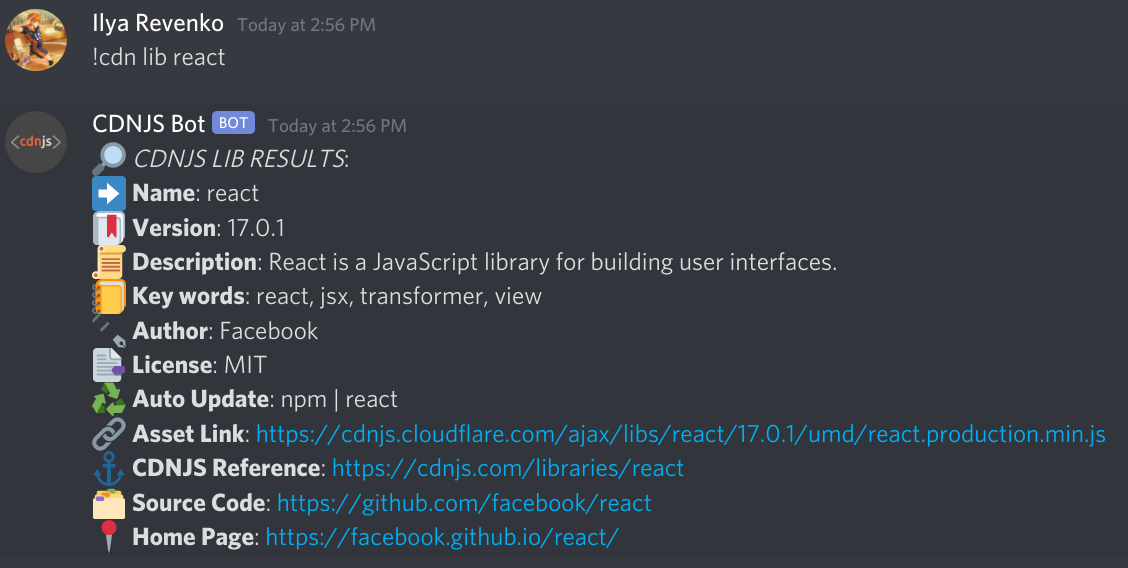Click the CDNJS Bot avatar
The height and width of the screenshot is (568, 1128).
36,142
